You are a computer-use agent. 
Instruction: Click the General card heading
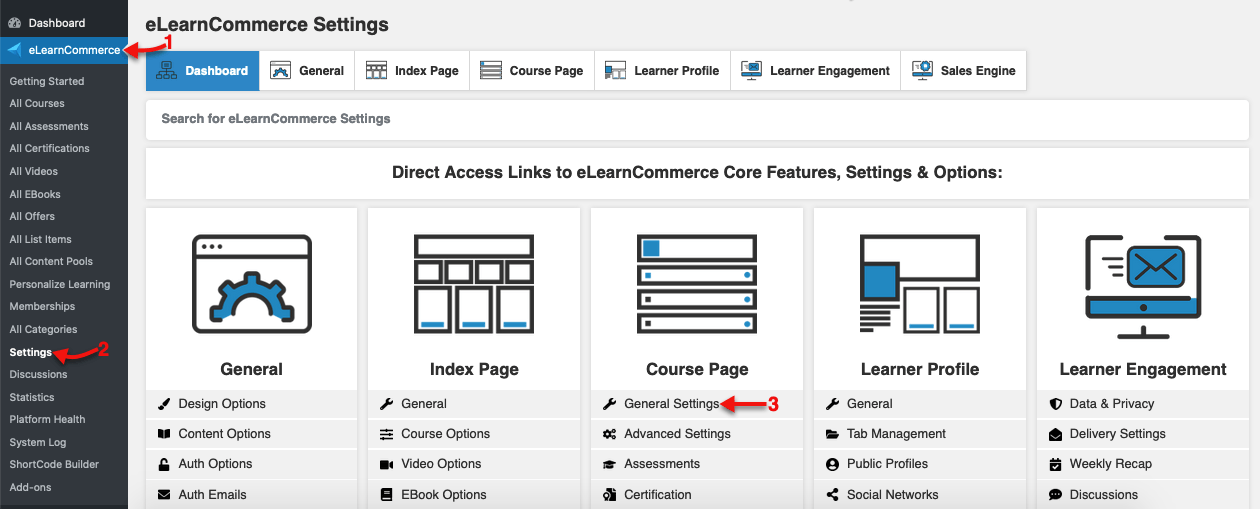coord(251,369)
